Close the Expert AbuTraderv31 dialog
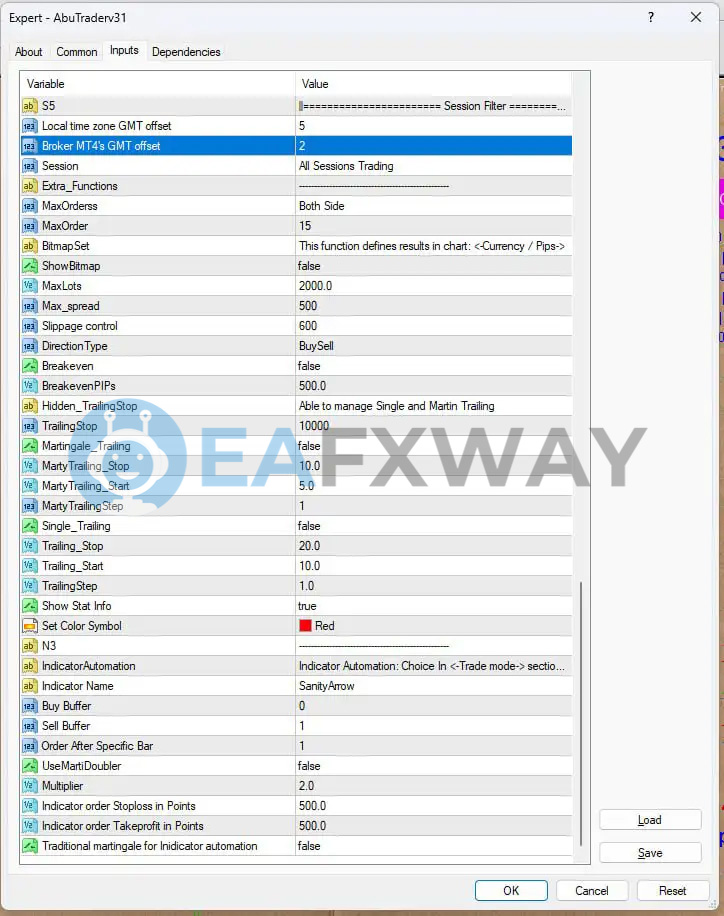This screenshot has height=916, width=724. coord(695,18)
